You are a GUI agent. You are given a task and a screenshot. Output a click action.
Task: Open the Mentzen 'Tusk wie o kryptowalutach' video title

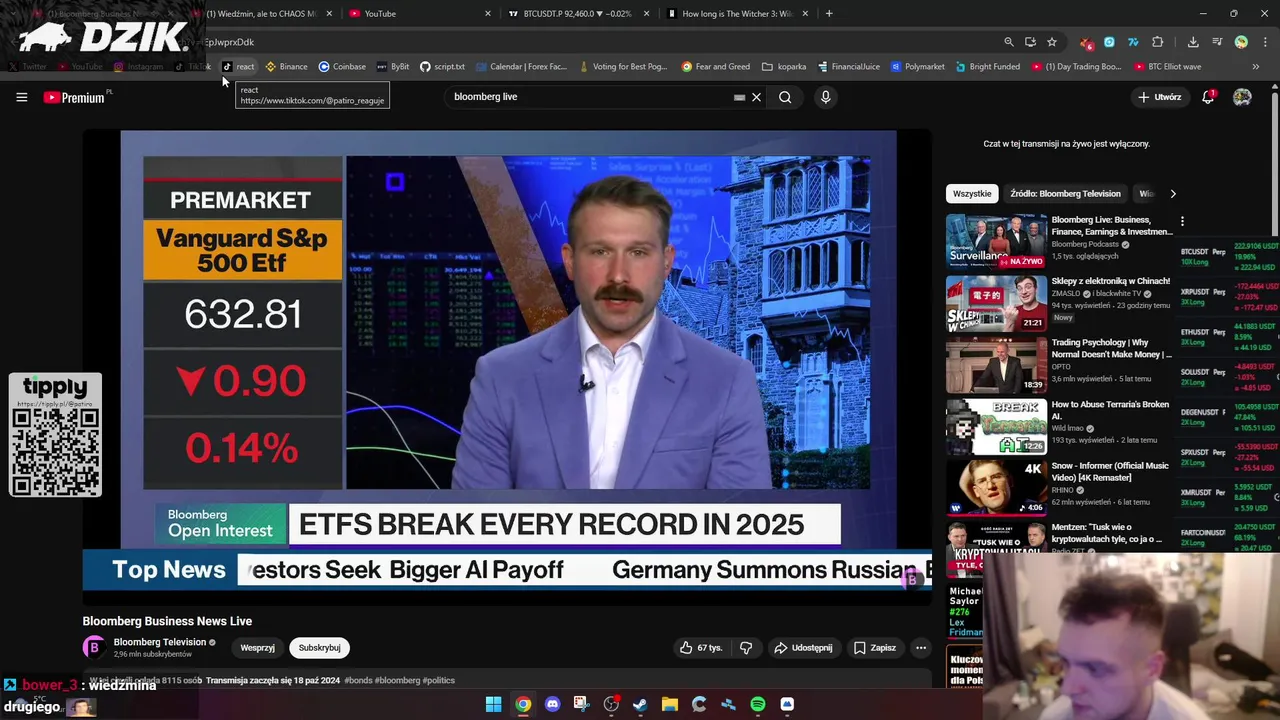coord(1107,533)
